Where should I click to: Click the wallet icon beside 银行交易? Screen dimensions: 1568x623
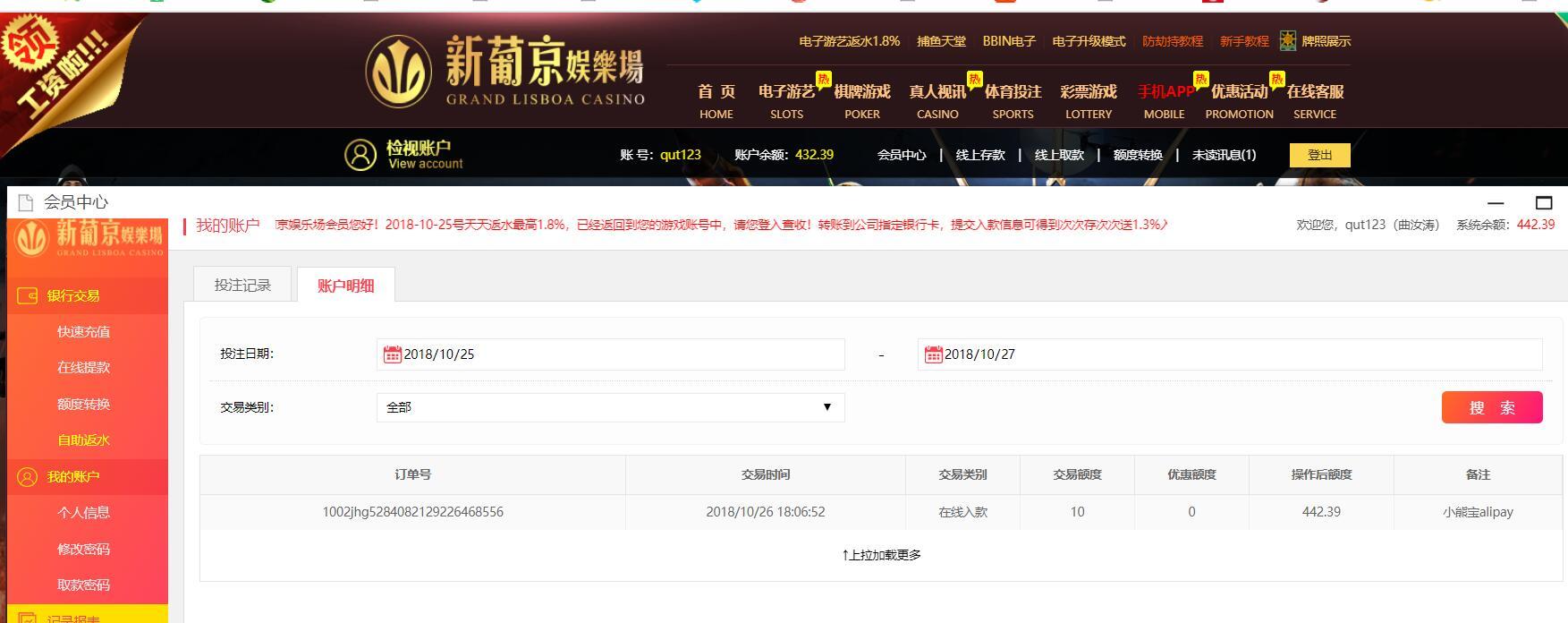(x=28, y=295)
